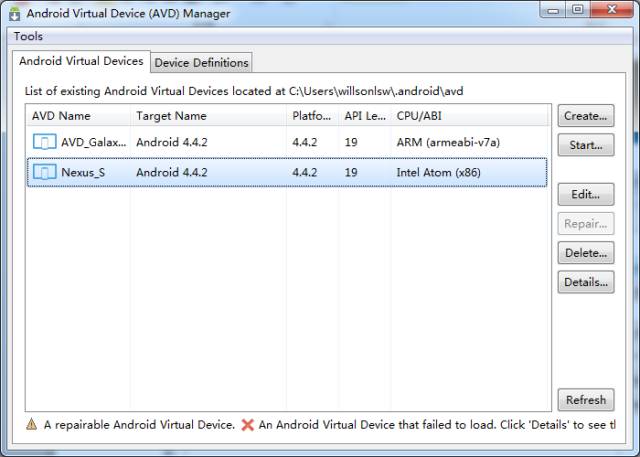Screen dimensions: 640x457
Task: Click the red X failed-load icon
Action: (247, 425)
